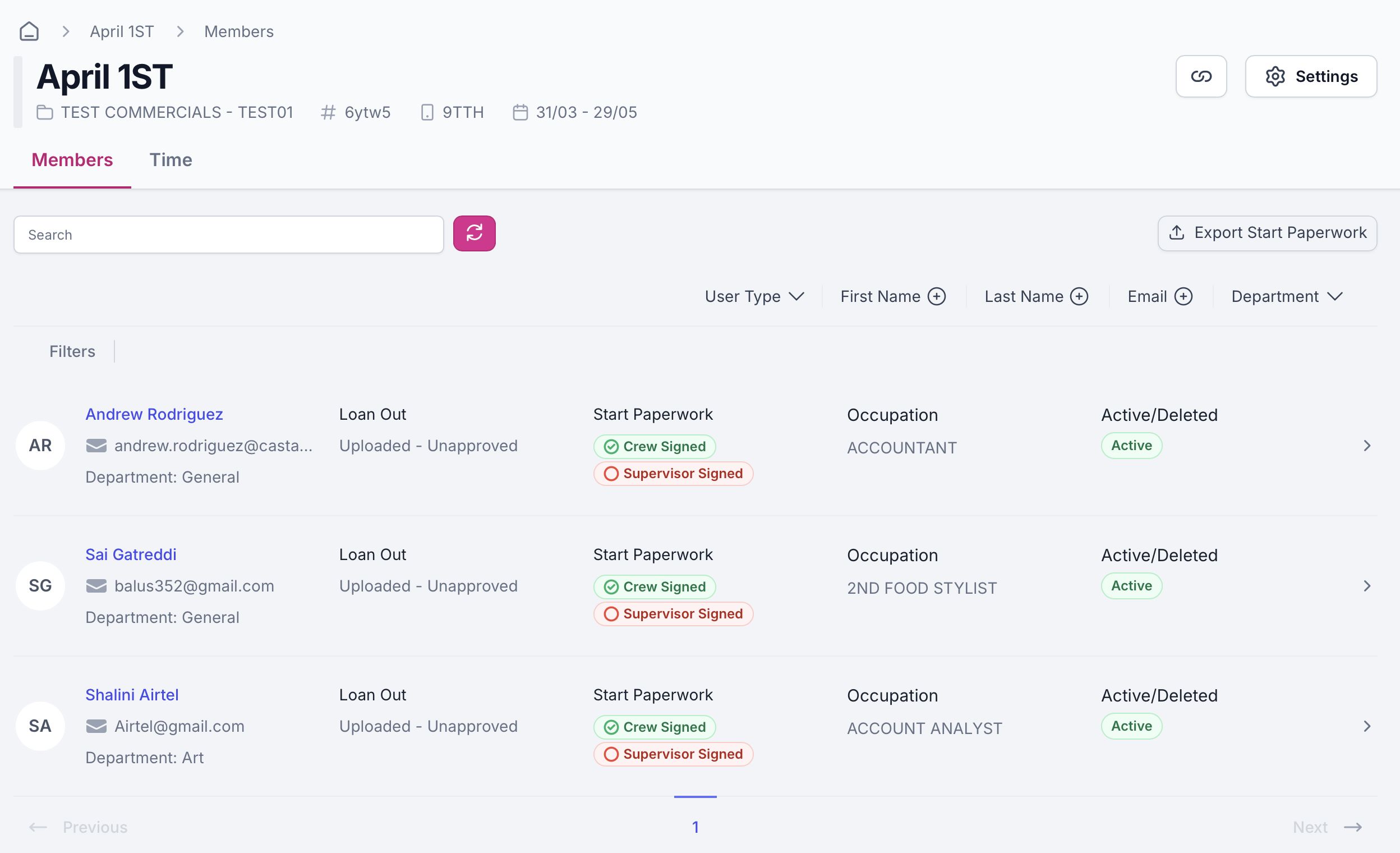Open Shalini Airtel's profile link

132,695
